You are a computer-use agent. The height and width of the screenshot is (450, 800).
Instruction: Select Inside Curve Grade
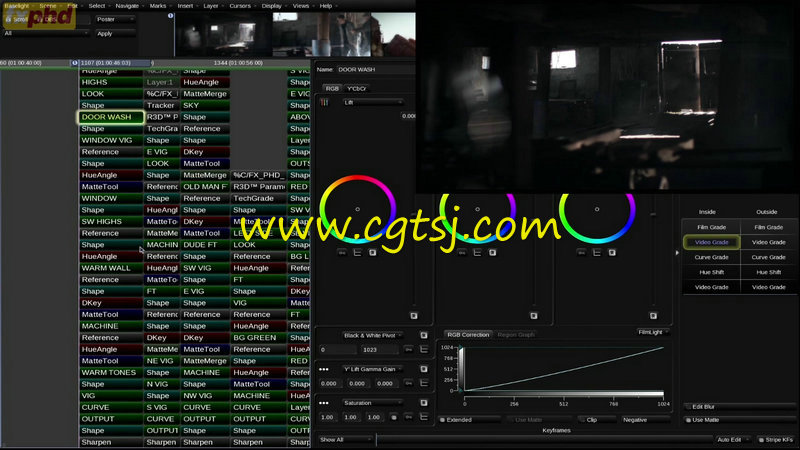[x=711, y=257]
